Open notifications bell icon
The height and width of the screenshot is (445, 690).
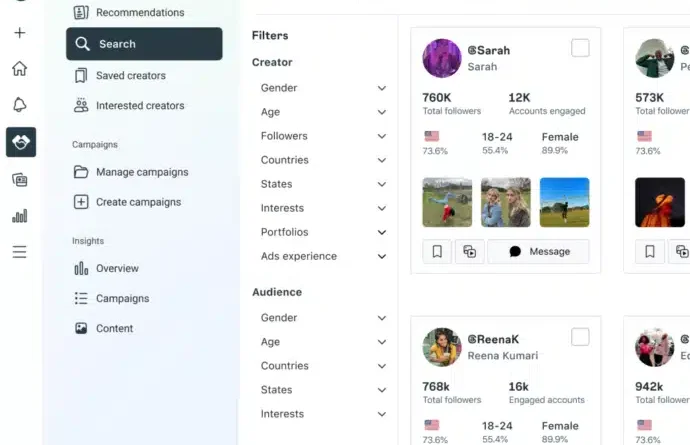pos(19,105)
